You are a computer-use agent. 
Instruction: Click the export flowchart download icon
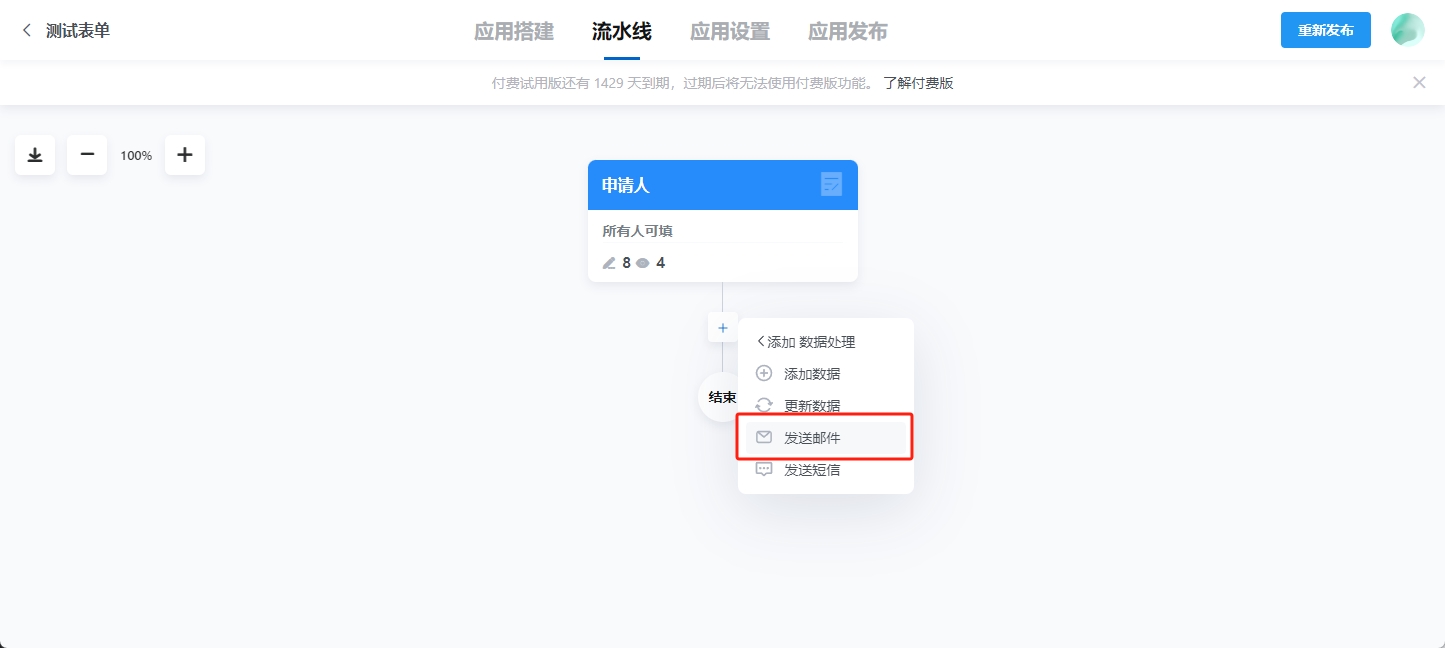34,155
